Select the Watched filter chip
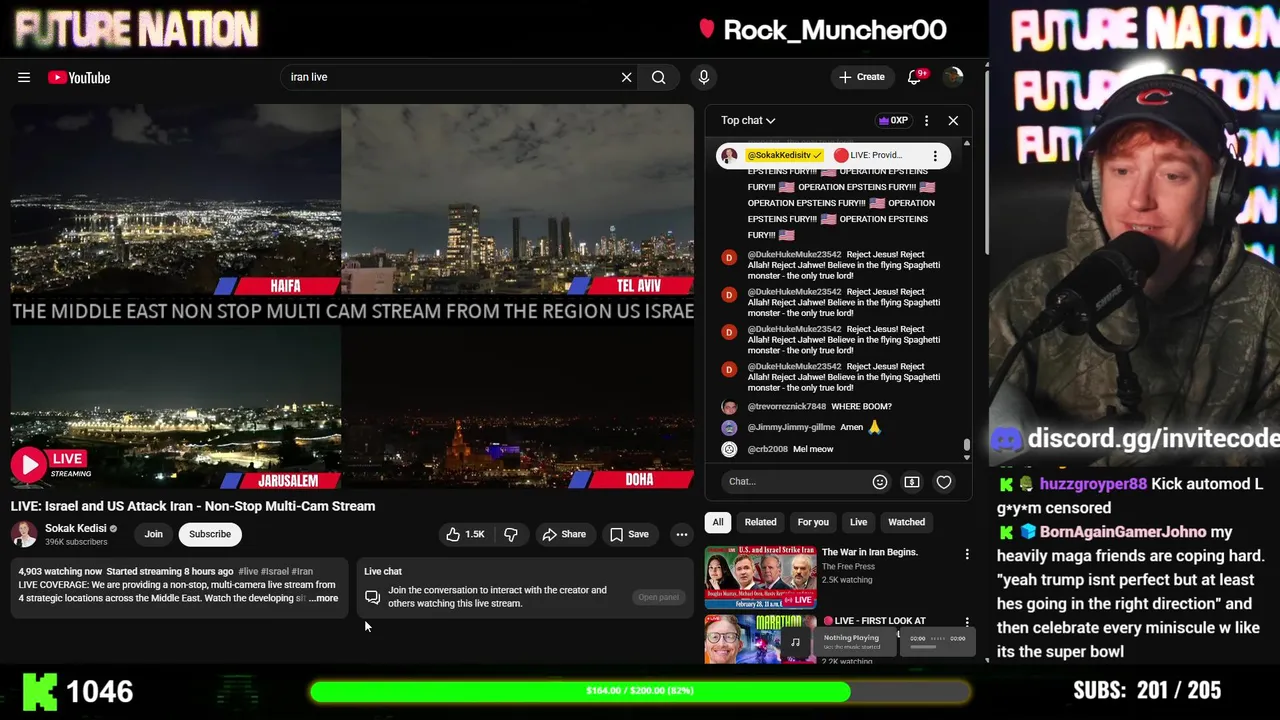The height and width of the screenshot is (720, 1280). pyautogui.click(x=907, y=522)
